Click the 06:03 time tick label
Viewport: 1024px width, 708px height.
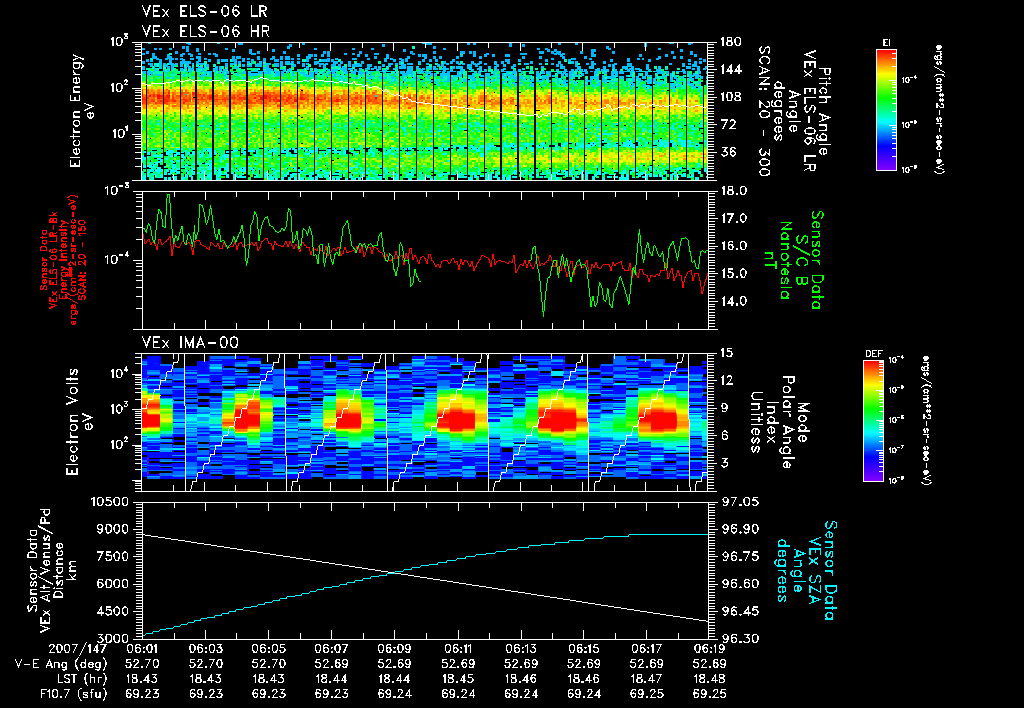click(x=206, y=649)
